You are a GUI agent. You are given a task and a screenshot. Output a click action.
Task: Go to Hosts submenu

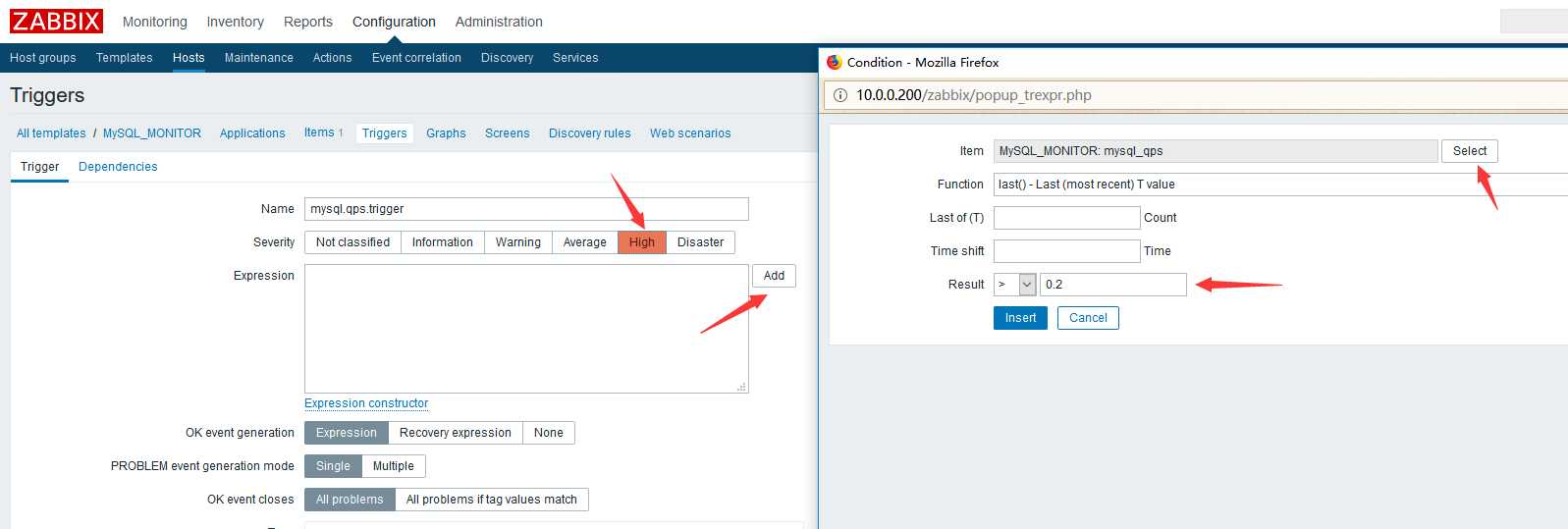click(189, 58)
